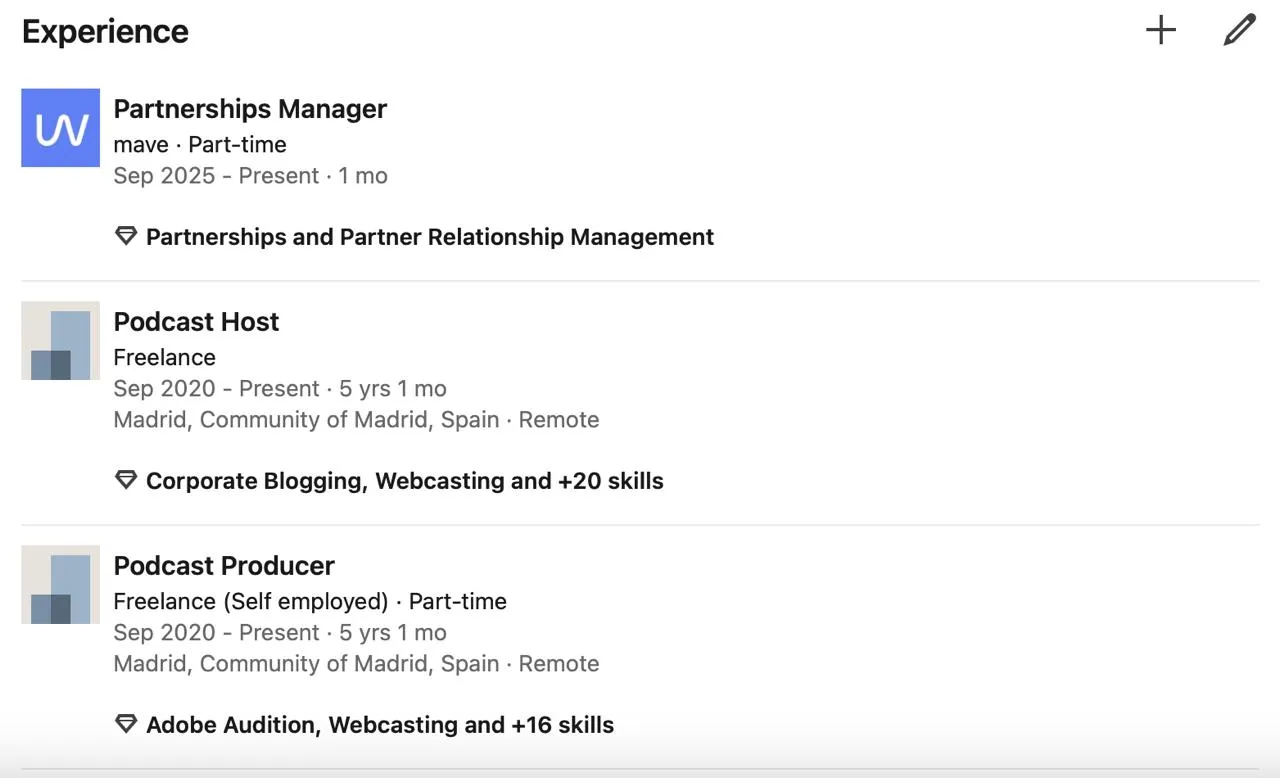
Task: Click the mave · Part-time company text
Action: (x=200, y=145)
